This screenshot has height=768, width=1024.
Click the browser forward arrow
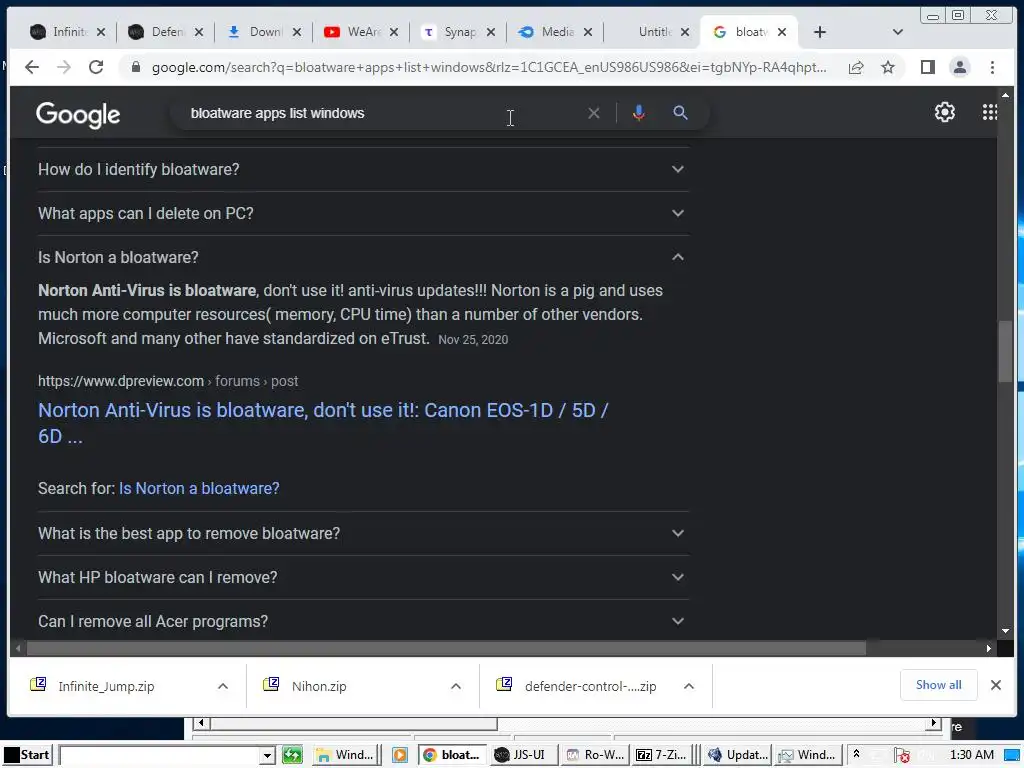click(x=63, y=67)
